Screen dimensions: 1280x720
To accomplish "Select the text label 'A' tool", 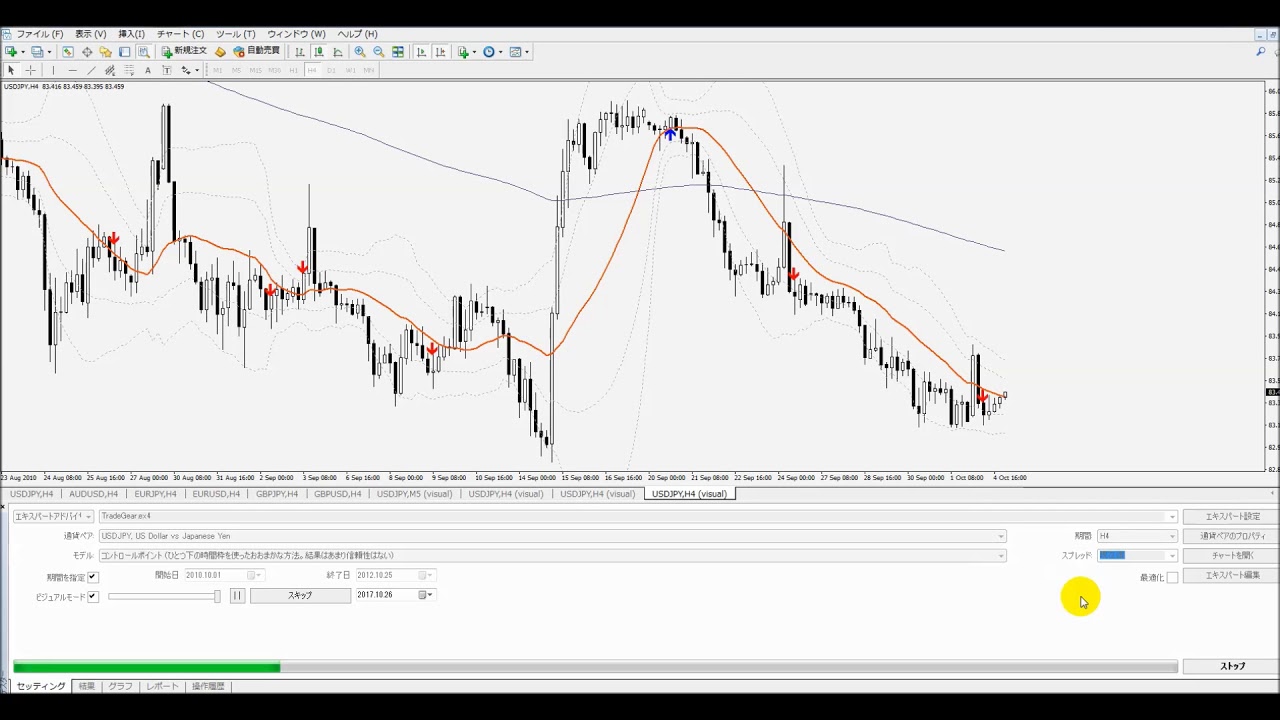I will (148, 71).
